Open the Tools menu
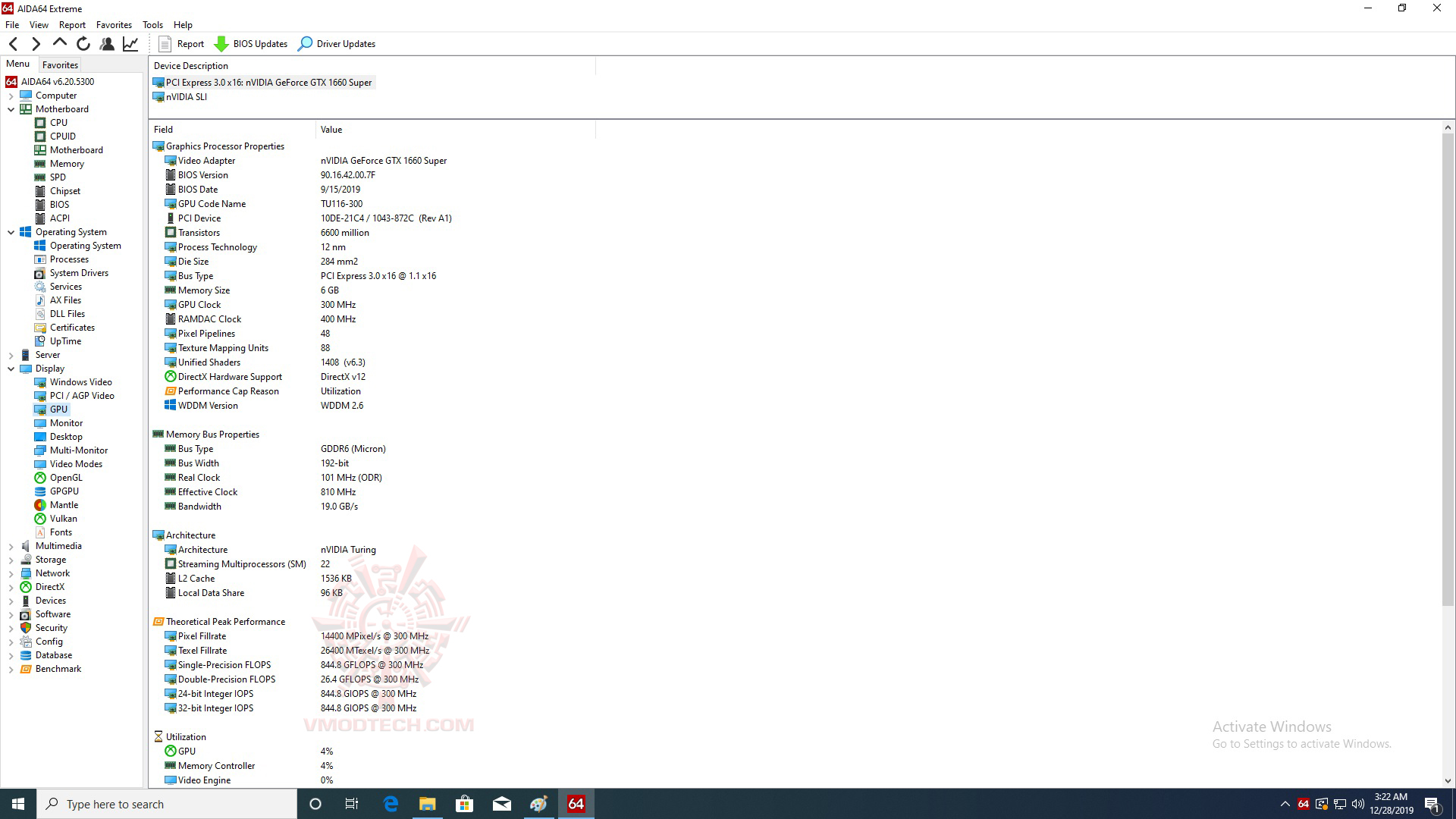1456x819 pixels. click(x=152, y=24)
